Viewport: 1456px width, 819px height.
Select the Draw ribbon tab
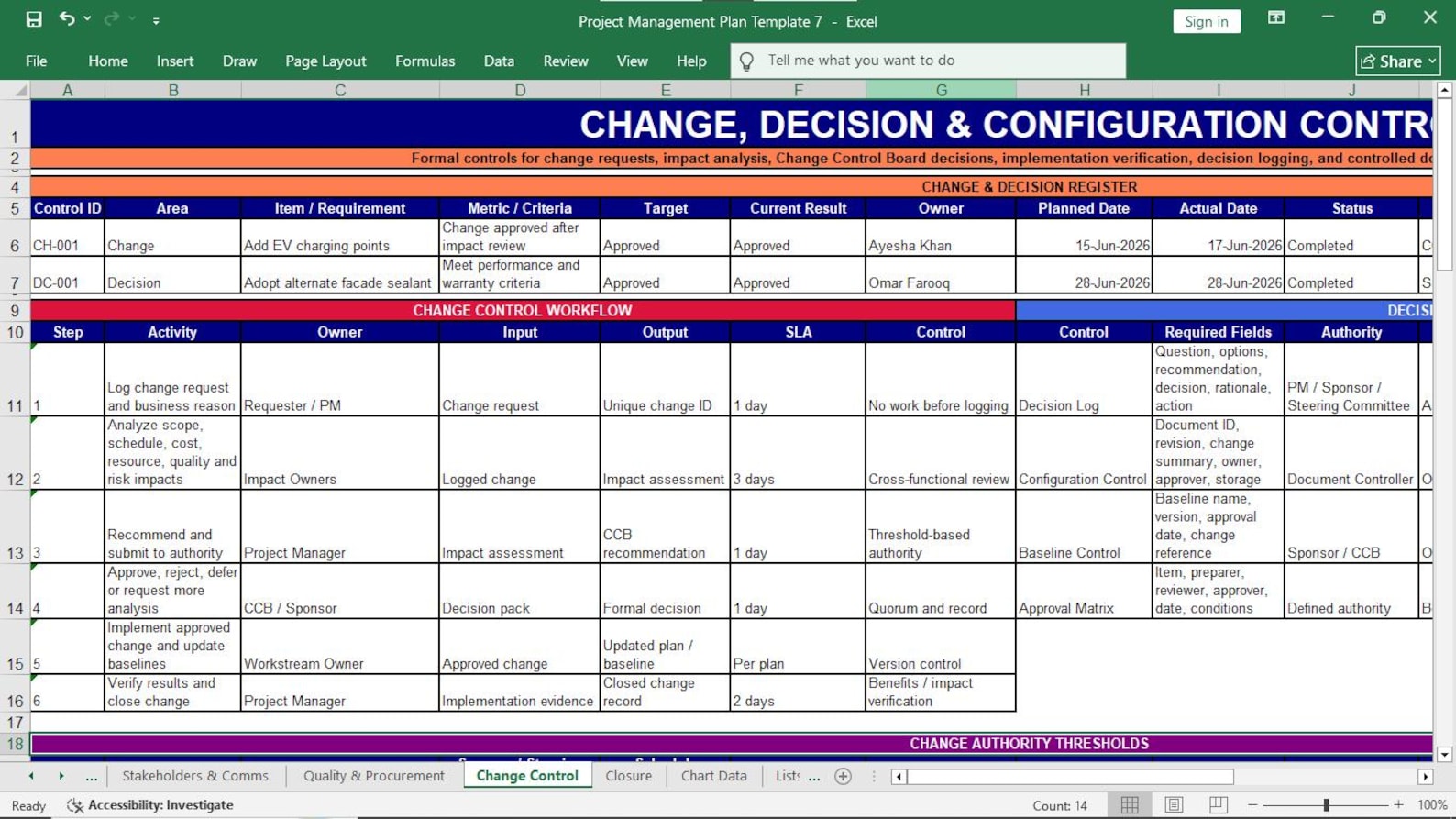tap(239, 61)
